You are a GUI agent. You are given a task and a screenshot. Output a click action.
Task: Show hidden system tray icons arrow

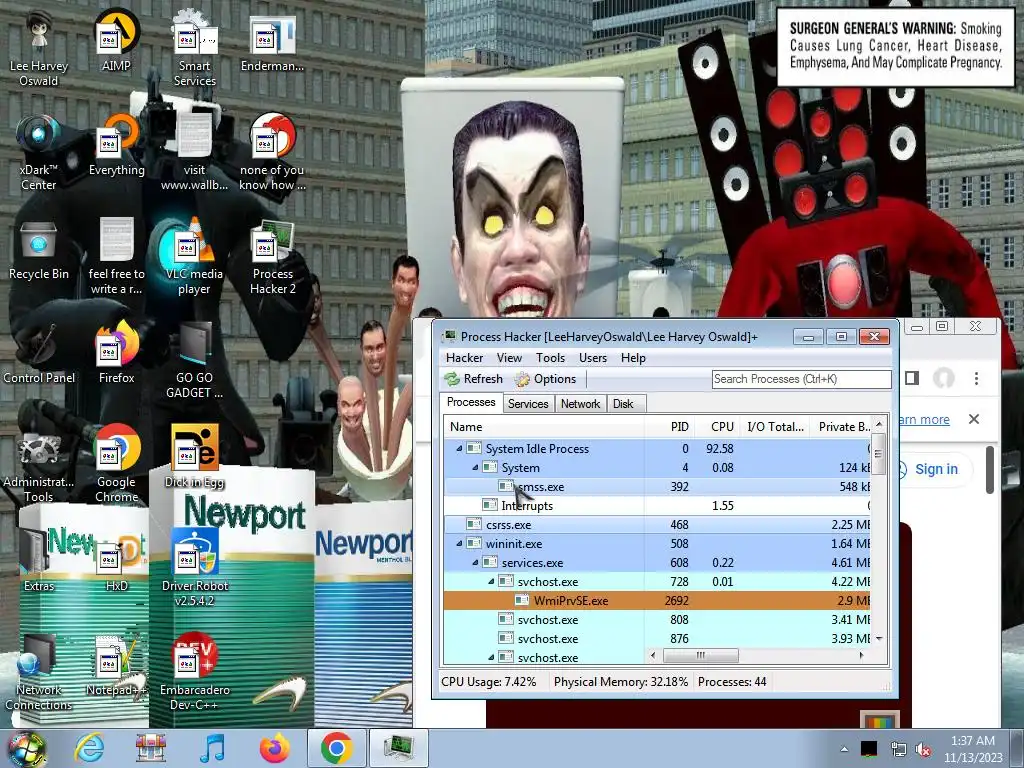pyautogui.click(x=844, y=750)
